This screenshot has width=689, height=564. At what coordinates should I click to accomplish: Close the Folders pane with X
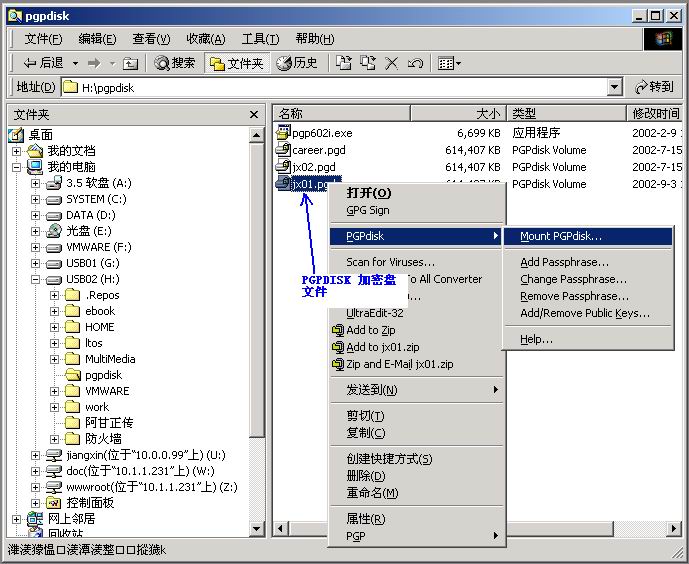[254, 115]
